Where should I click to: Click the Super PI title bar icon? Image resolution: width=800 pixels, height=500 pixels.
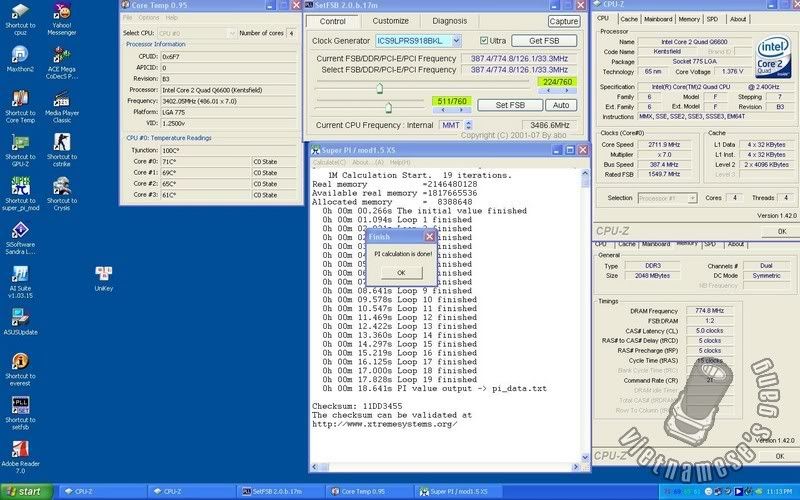316,150
